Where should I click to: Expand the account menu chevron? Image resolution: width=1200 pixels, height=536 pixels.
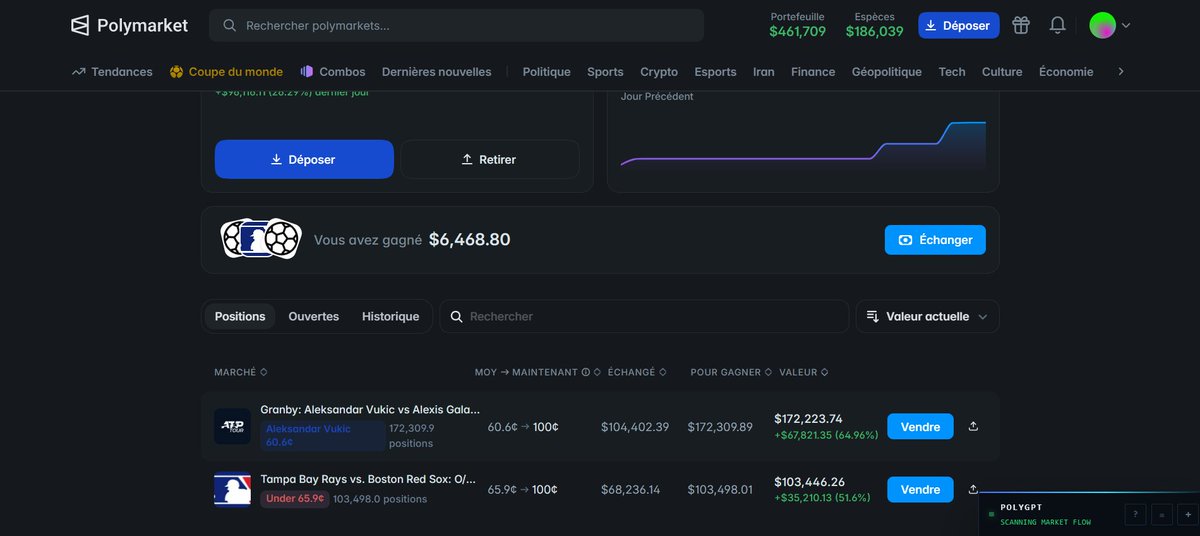[x=1126, y=26]
